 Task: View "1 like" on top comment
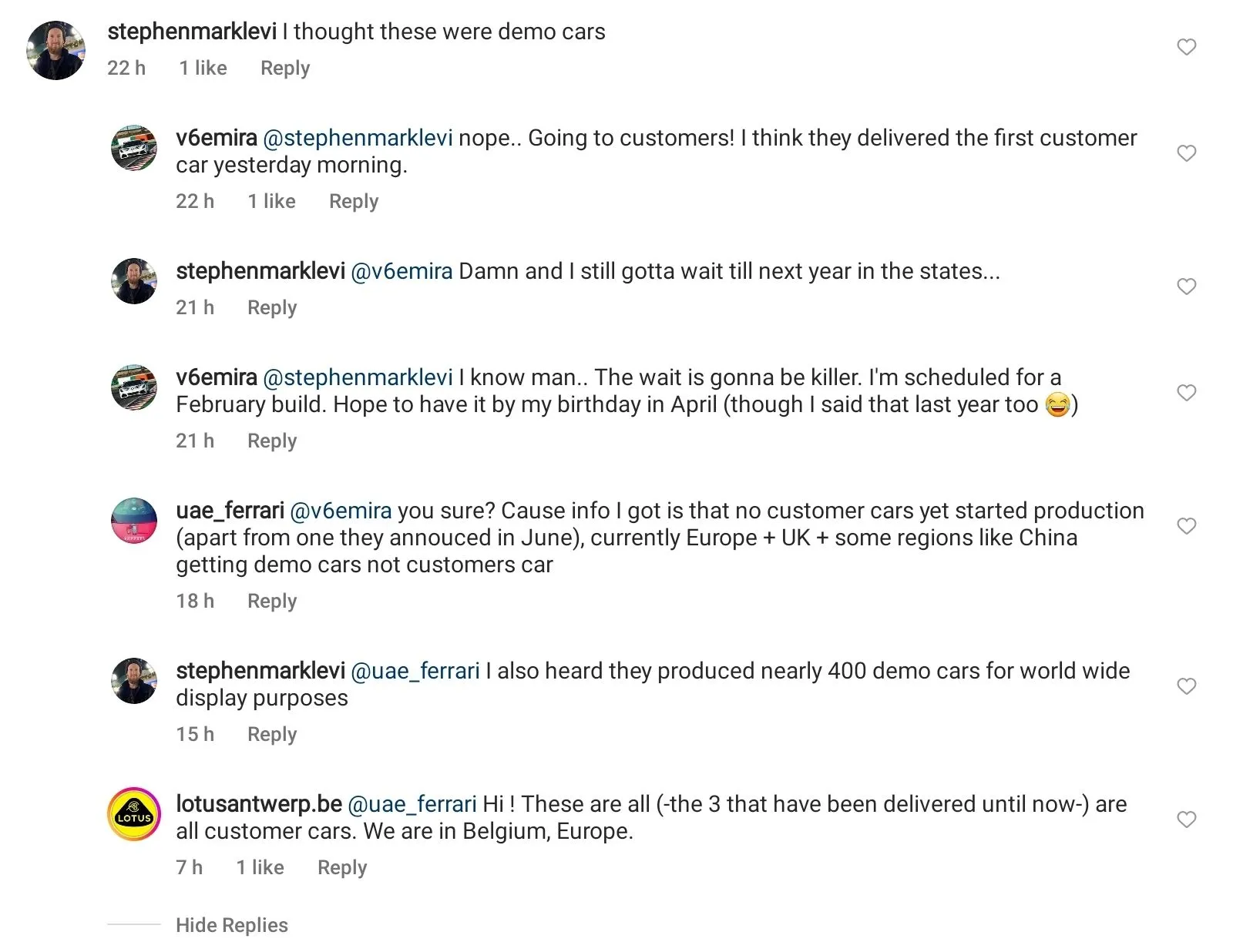pyautogui.click(x=203, y=68)
